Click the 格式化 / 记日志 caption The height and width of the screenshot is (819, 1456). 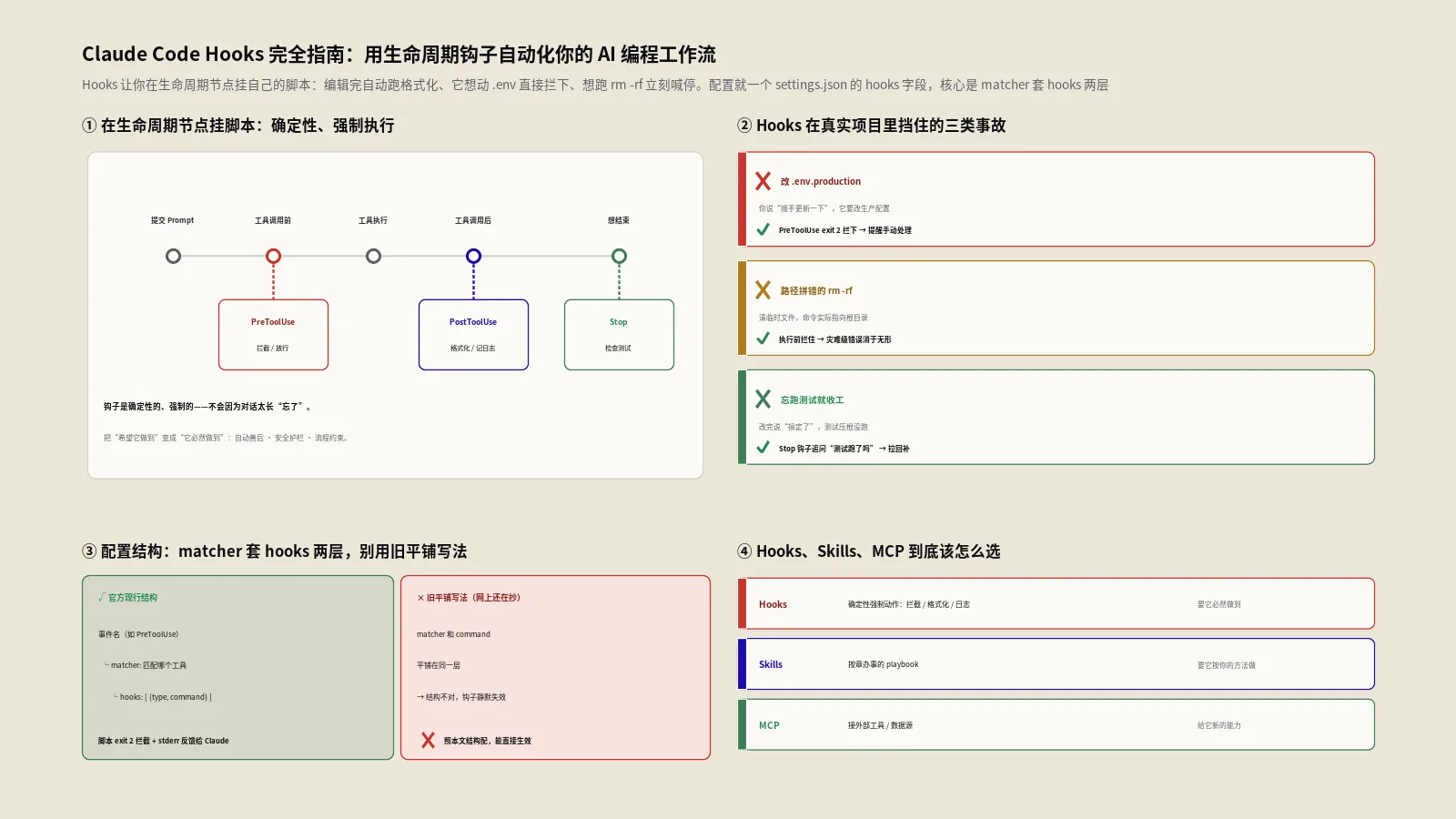click(473, 349)
